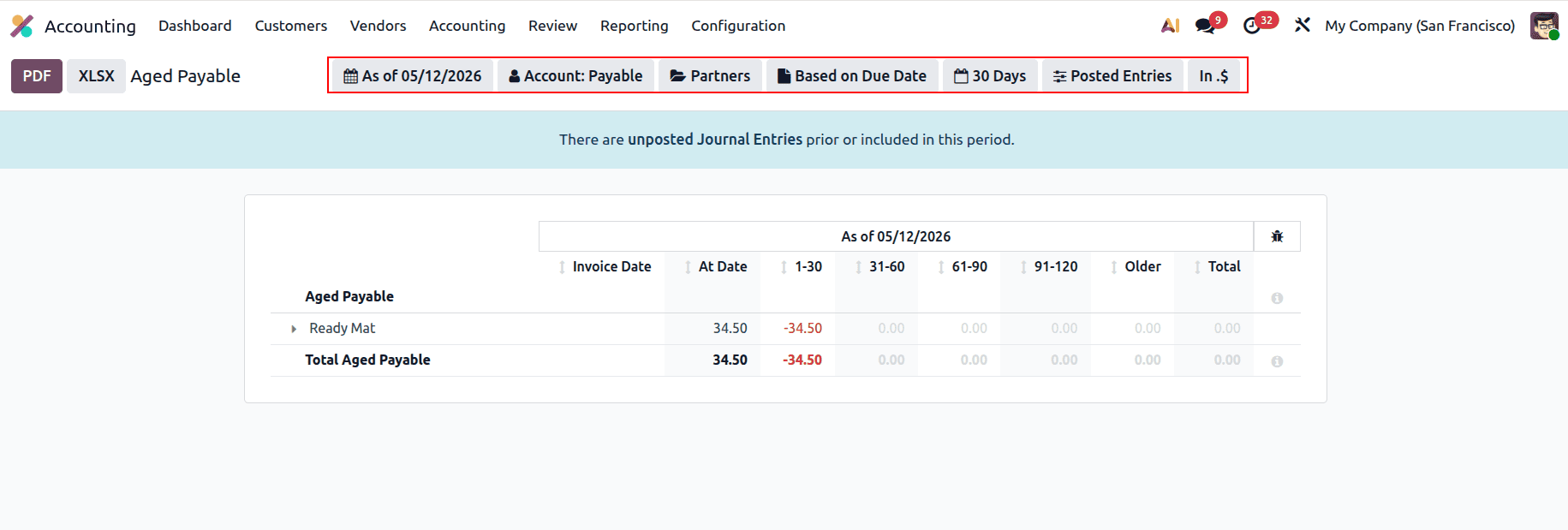Click the Aged Payable report title
Screen dimensions: 1568x530
185,76
